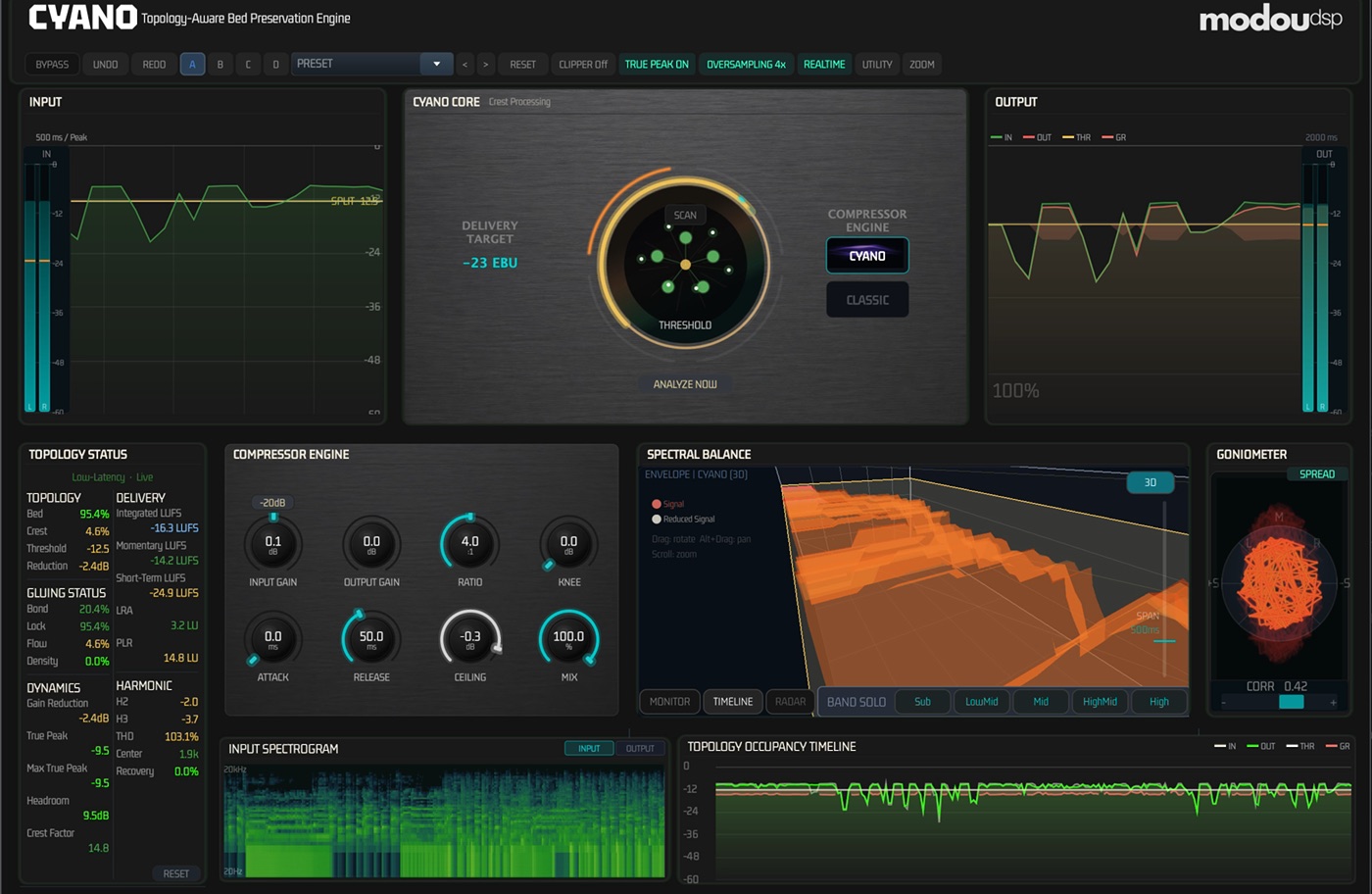The image size is (1372, 894).
Task: Click RESET in the Topology Status panel
Action: click(176, 873)
